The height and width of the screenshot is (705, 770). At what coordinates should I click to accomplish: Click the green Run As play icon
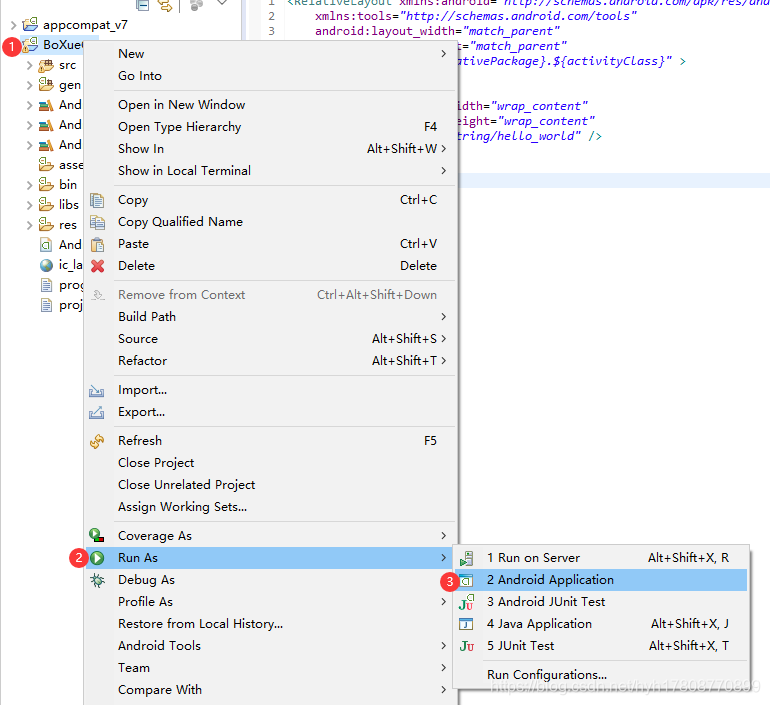coord(97,558)
